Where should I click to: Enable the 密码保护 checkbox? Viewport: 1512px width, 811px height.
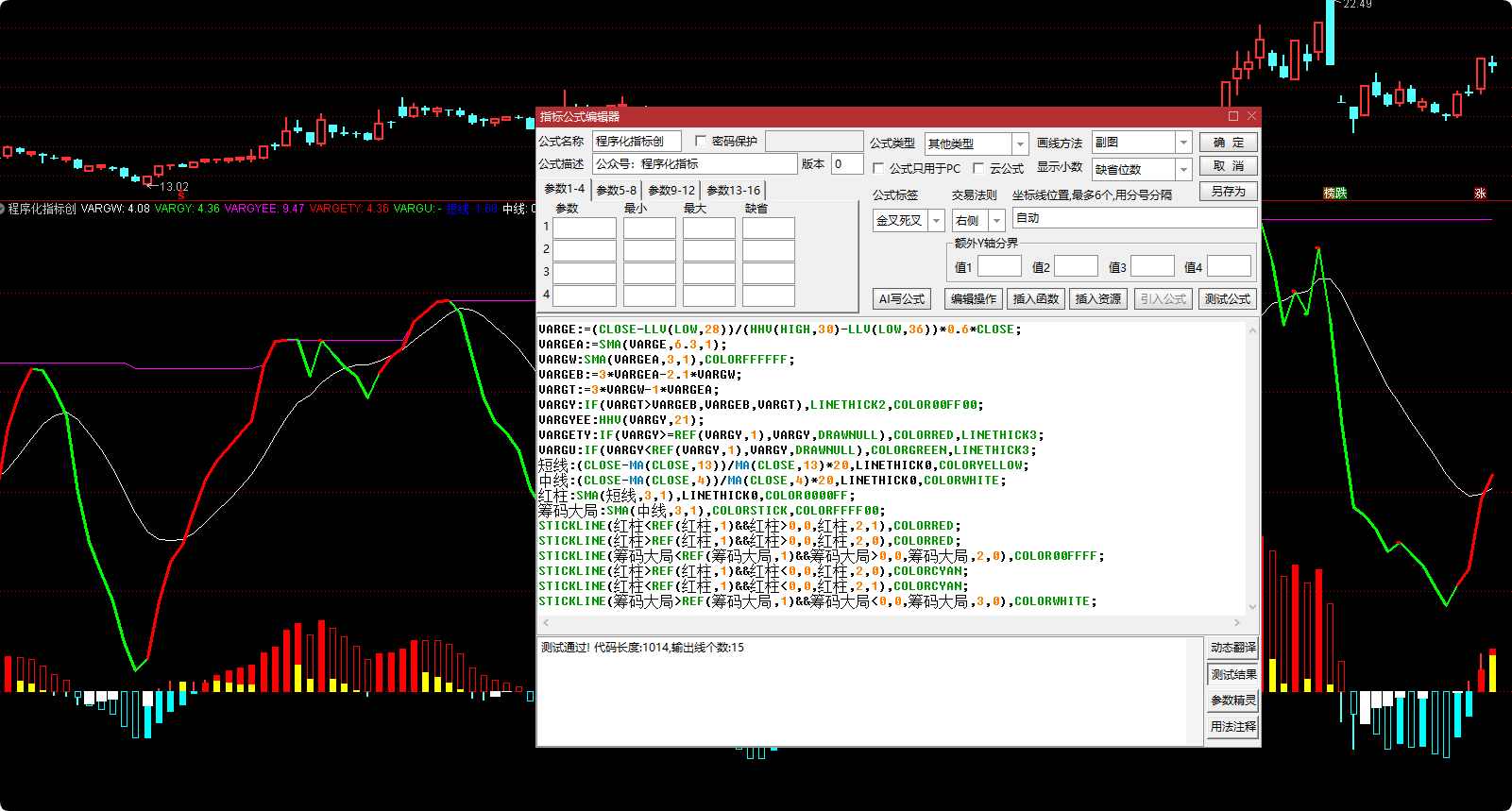click(x=701, y=141)
